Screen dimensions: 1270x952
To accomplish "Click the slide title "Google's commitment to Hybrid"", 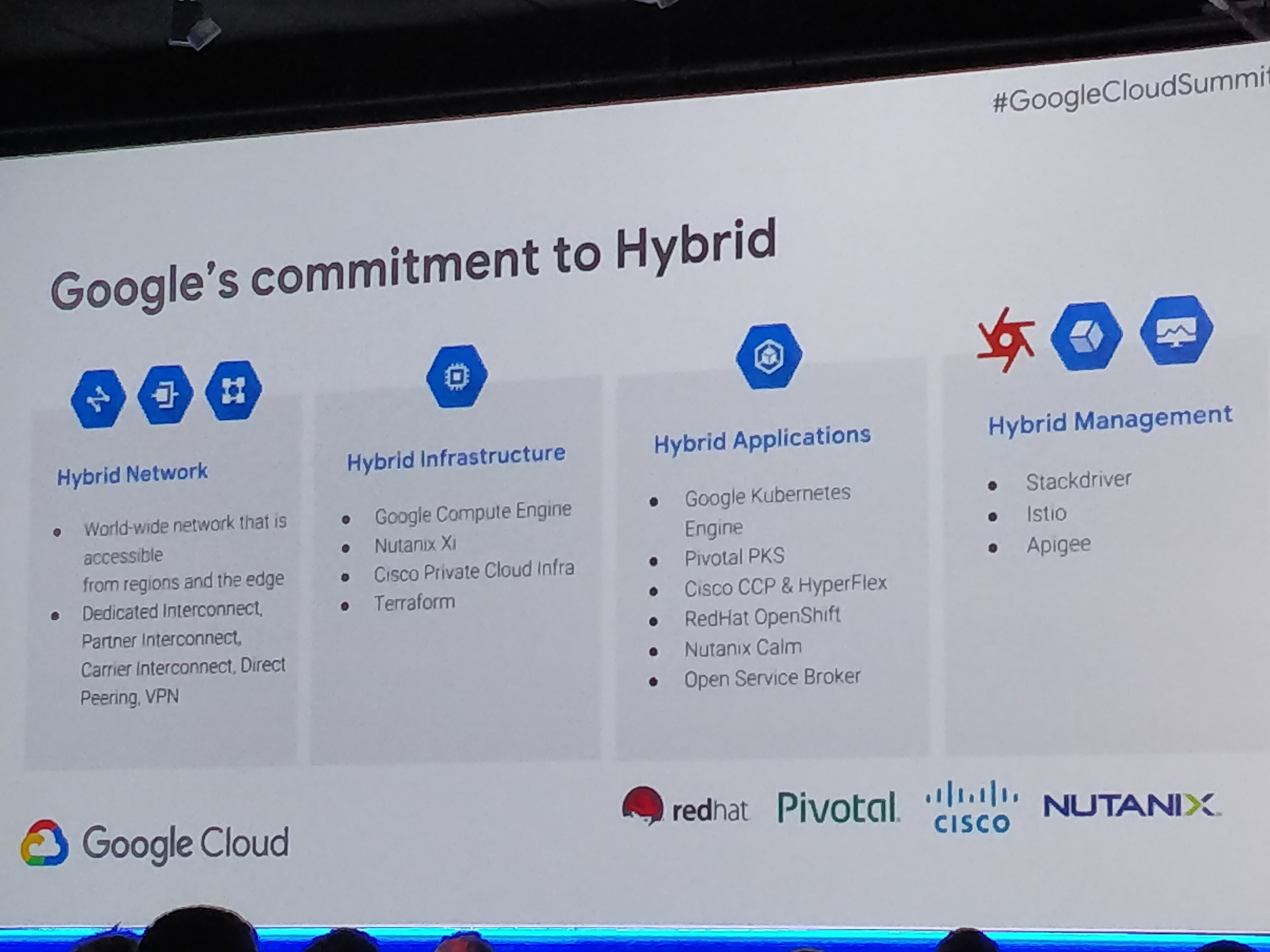I will [x=413, y=264].
